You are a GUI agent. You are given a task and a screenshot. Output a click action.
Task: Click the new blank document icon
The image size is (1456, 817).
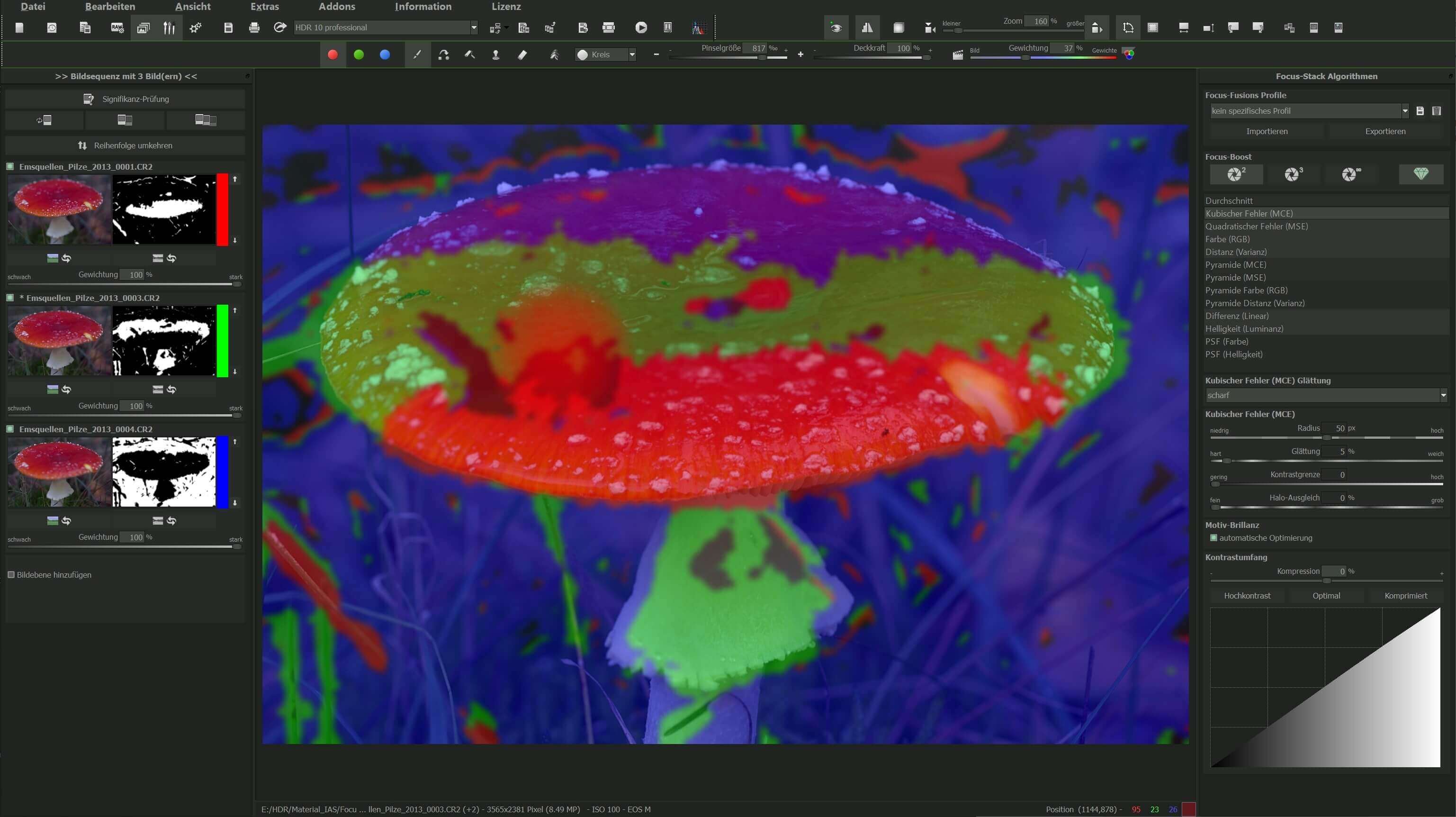19,27
